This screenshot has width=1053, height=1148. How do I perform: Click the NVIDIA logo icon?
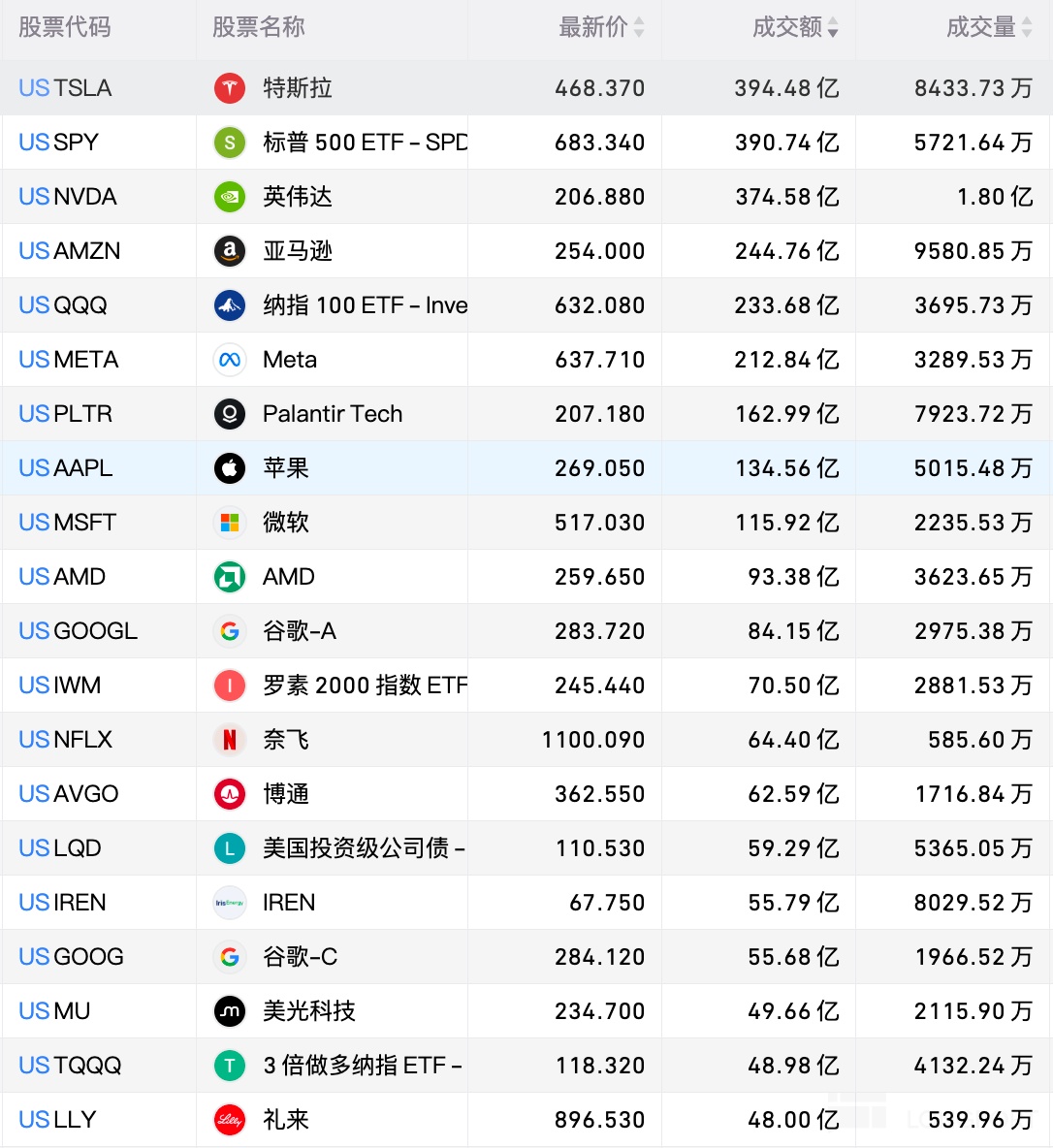230,197
